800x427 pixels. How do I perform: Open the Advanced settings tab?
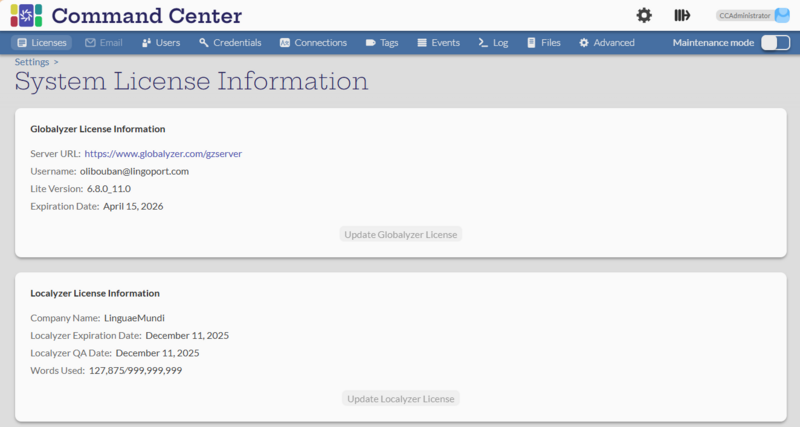coord(606,43)
